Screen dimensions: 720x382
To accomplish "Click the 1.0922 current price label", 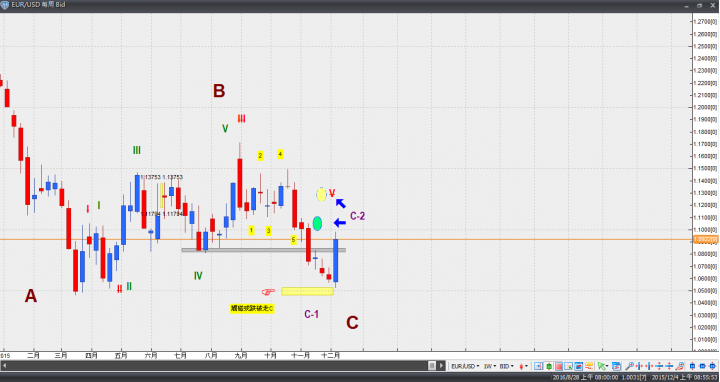I will [x=705, y=239].
